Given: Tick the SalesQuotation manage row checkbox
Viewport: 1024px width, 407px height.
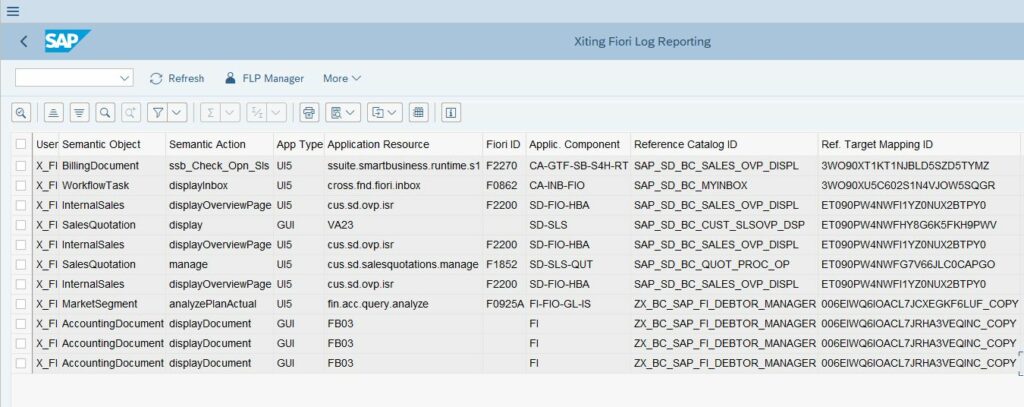Looking at the screenshot, I should (21, 265).
